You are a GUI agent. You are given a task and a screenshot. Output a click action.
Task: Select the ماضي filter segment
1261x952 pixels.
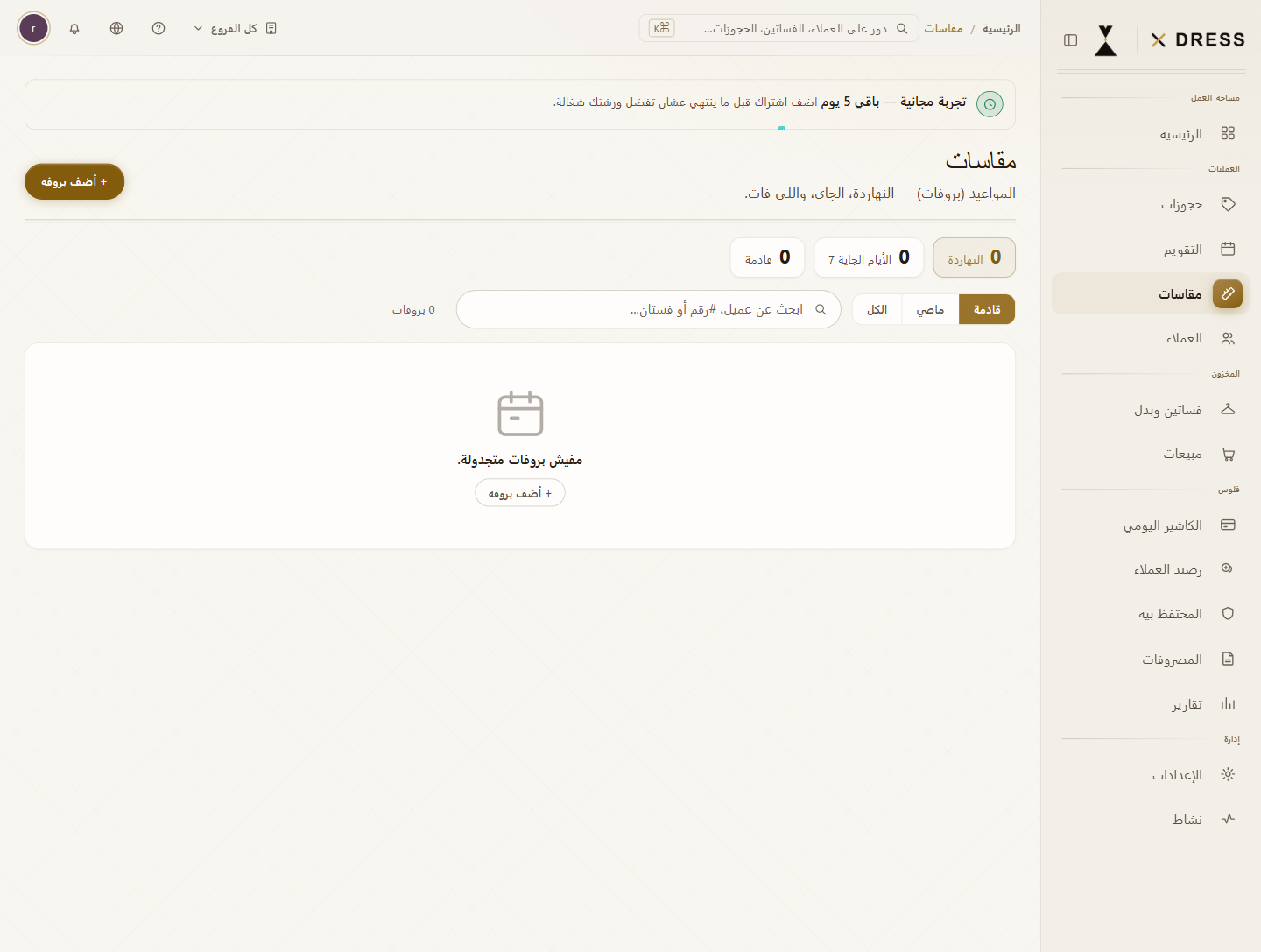[x=930, y=309]
